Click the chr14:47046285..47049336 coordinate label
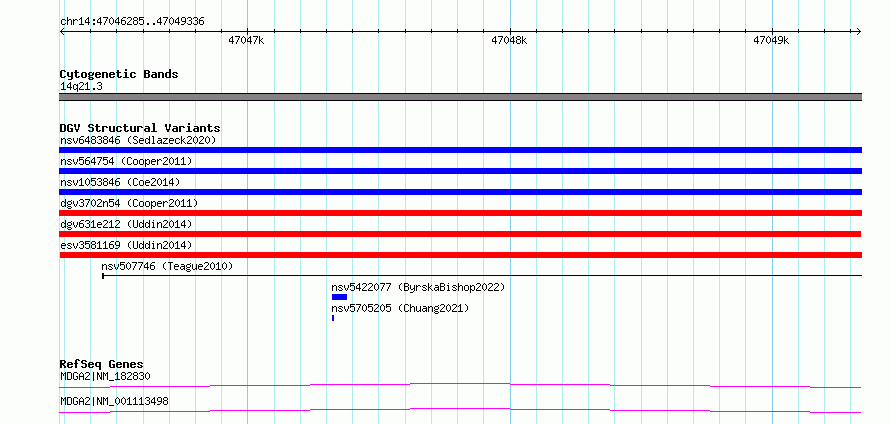The image size is (890, 424). click(132, 22)
